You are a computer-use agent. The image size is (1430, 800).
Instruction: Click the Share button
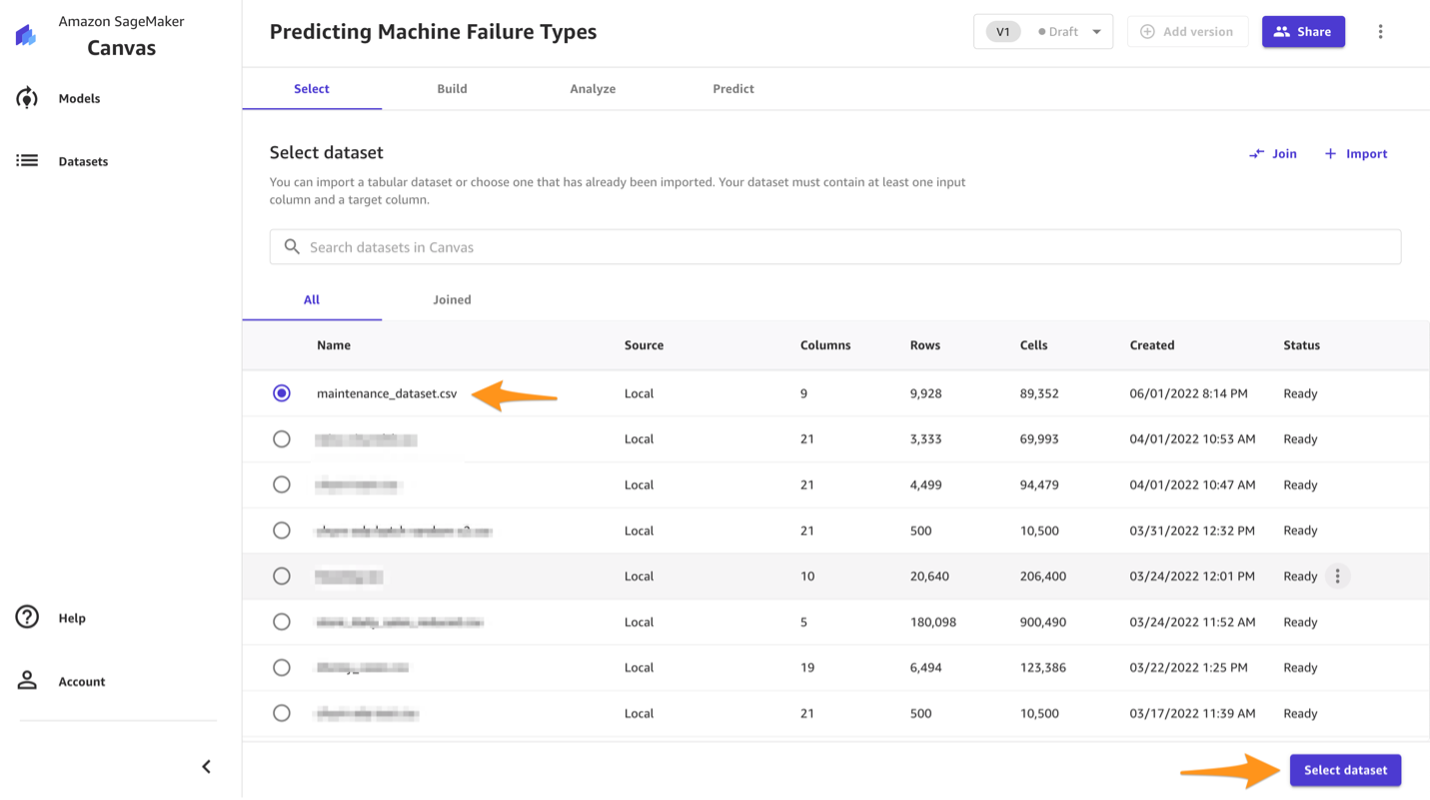point(1303,32)
